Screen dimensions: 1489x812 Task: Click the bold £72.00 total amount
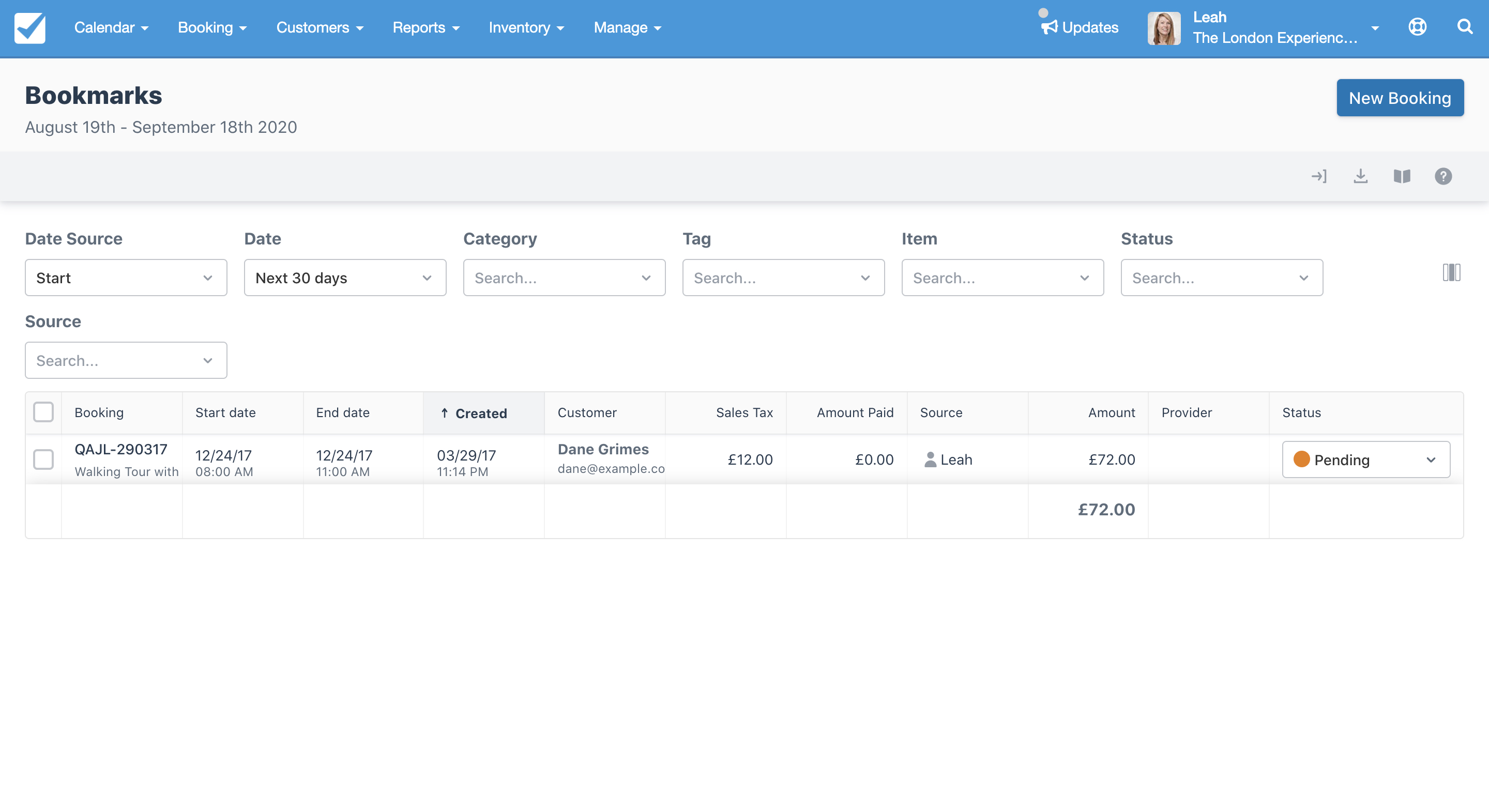[x=1106, y=509]
